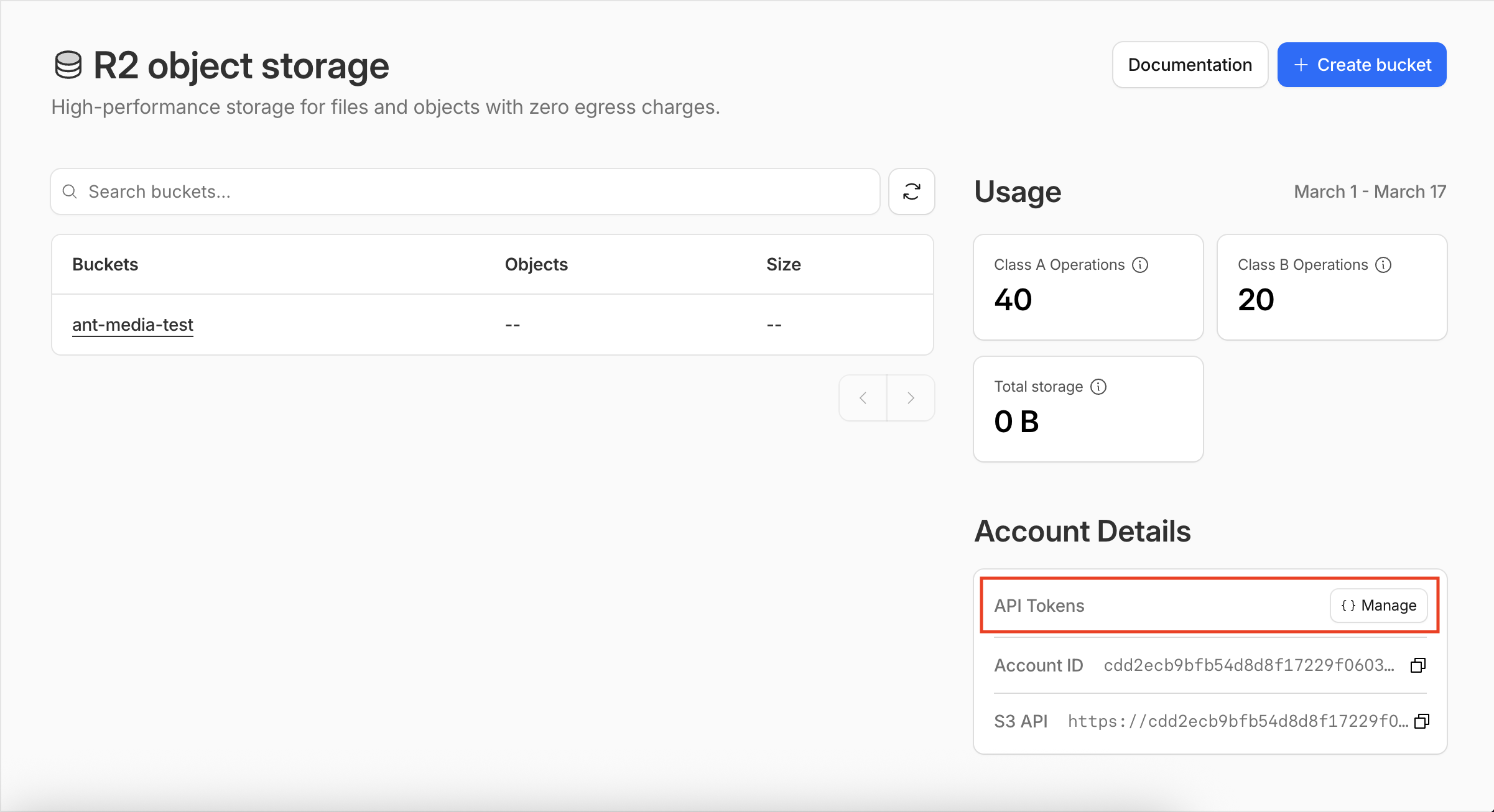This screenshot has height=812, width=1494.
Task: Click the Total storage value 0 B
Action: 1016,422
